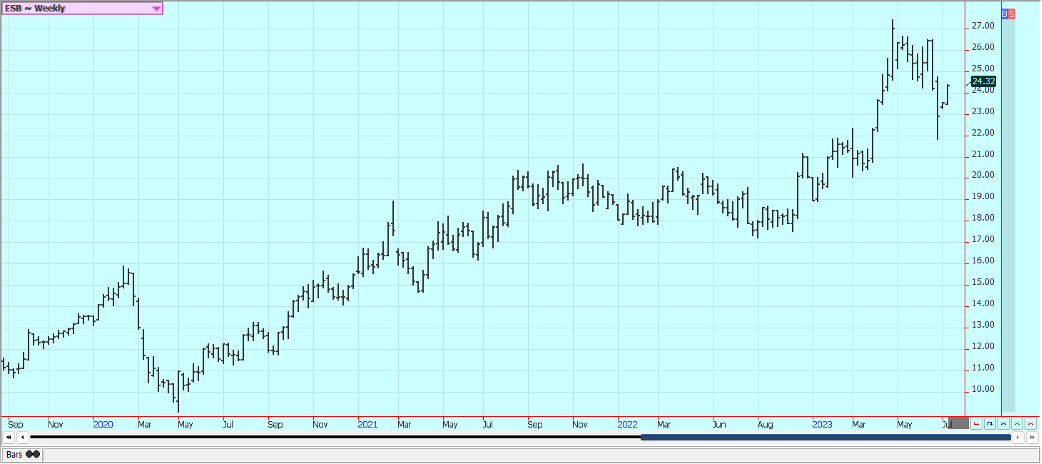The width and height of the screenshot is (1042, 464).
Task: Click the blue B buy button
Action: pos(1004,13)
